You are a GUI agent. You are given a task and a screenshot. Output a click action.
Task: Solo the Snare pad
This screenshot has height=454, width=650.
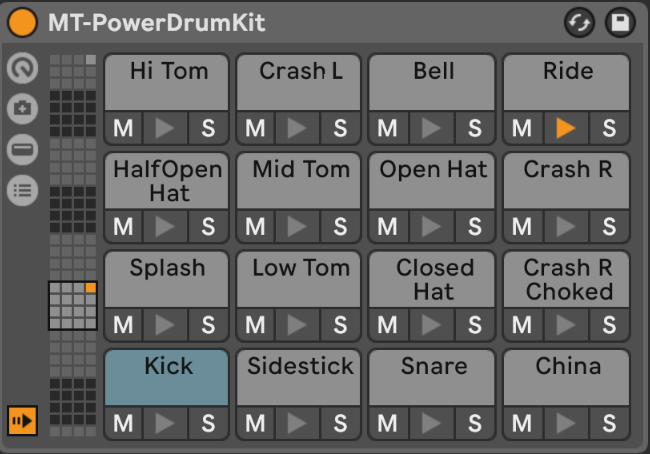(474, 423)
